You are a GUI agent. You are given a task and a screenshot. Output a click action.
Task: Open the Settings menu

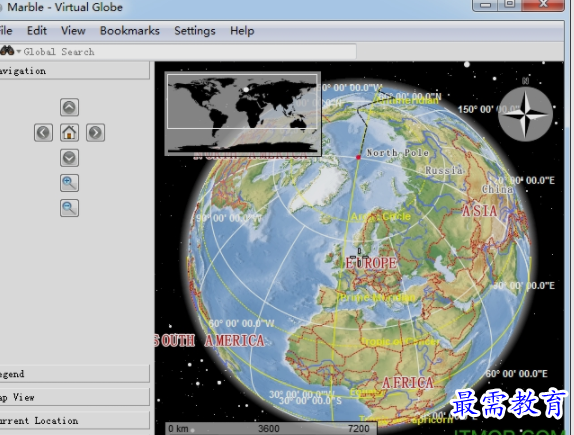click(x=195, y=31)
